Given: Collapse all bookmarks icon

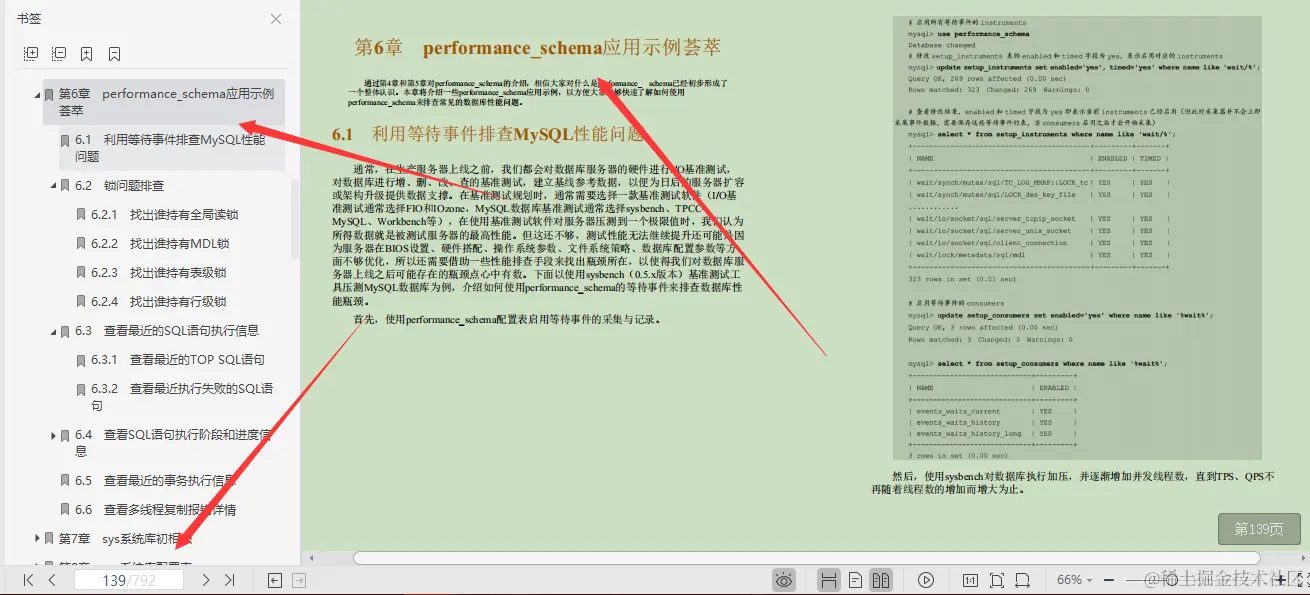Looking at the screenshot, I should 59,53.
